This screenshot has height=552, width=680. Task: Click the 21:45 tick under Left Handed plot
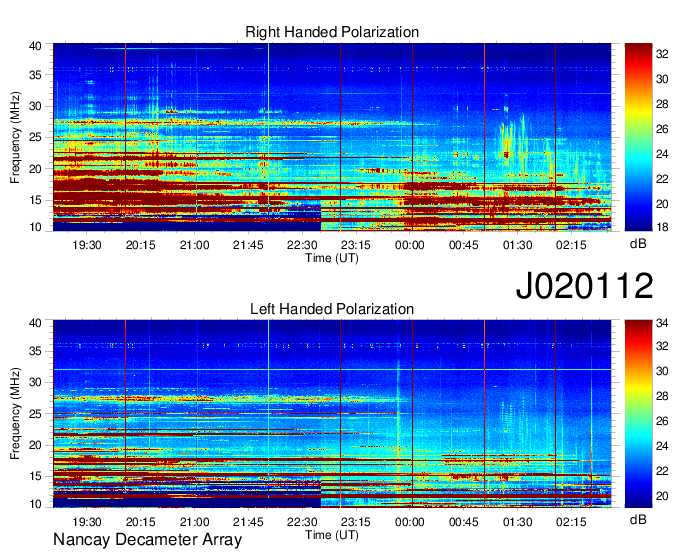click(248, 522)
